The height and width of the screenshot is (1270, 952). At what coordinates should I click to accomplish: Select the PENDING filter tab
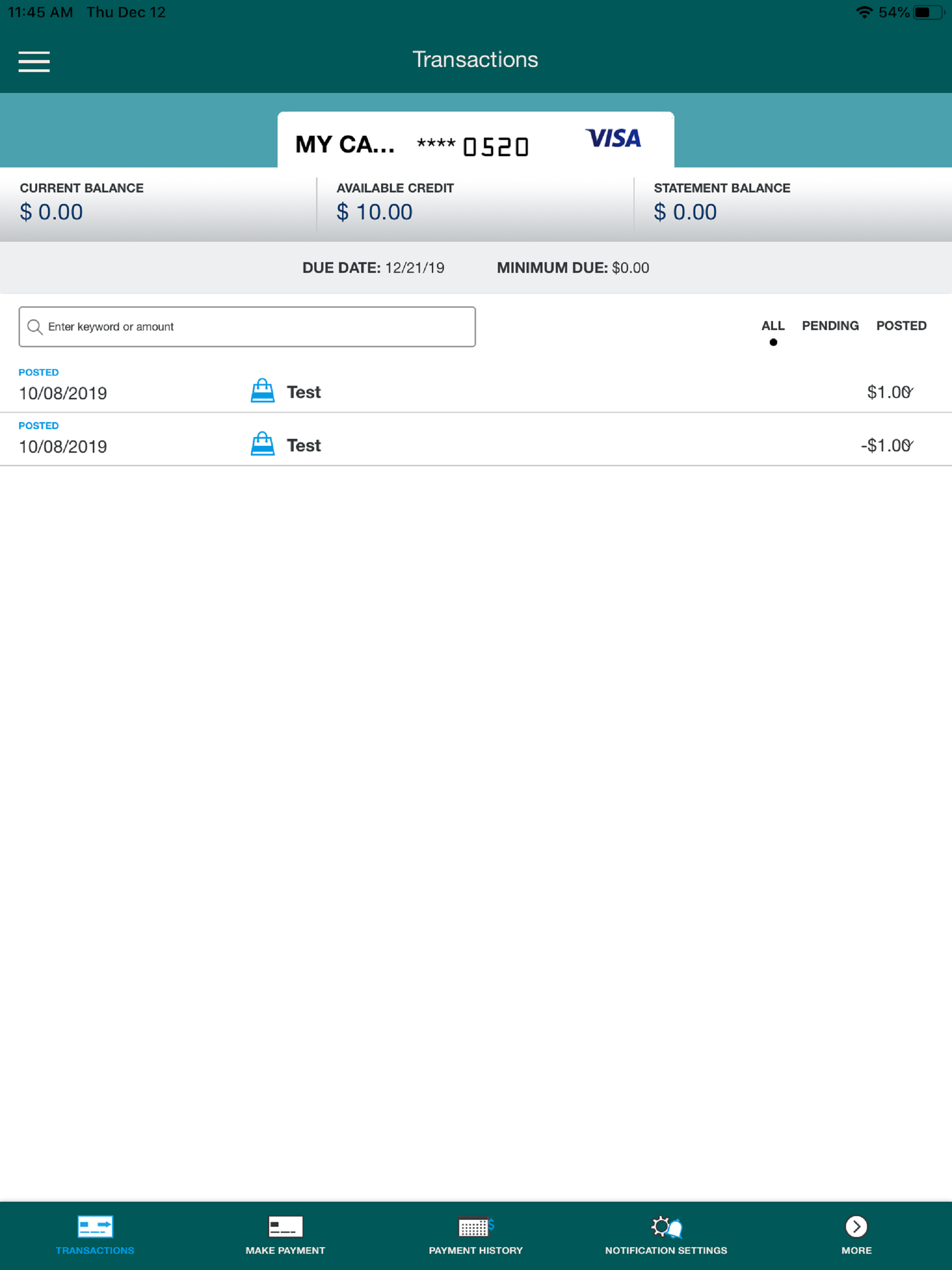pyautogui.click(x=830, y=325)
